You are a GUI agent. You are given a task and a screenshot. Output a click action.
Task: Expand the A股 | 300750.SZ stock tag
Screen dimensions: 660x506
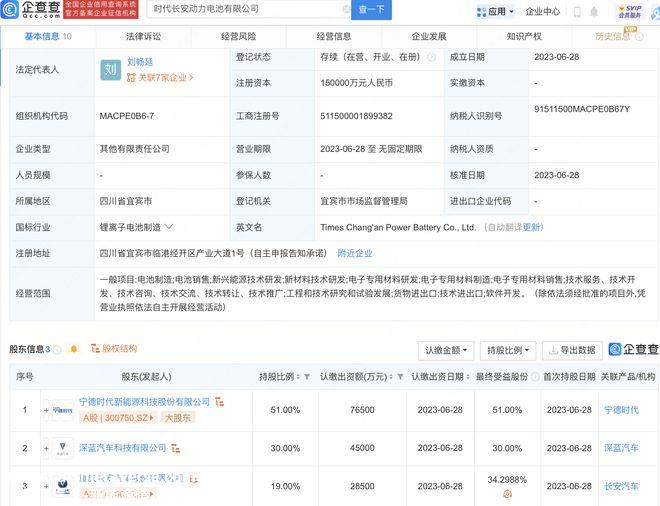[118, 418]
